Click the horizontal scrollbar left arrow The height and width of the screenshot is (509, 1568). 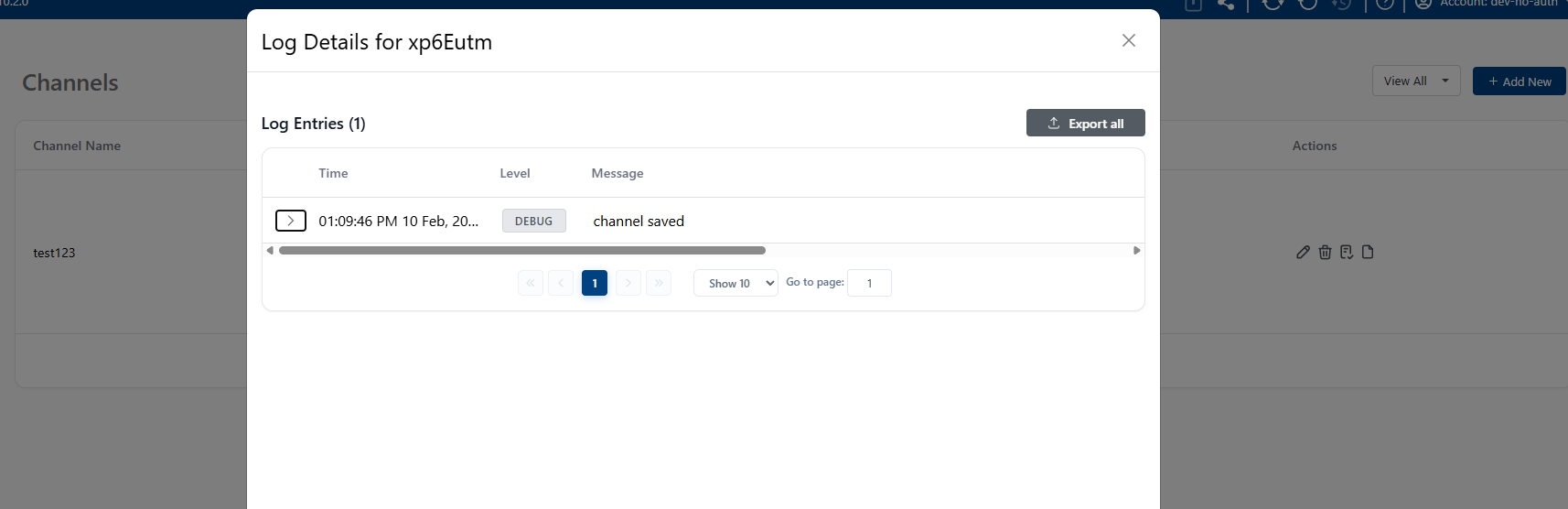(270, 250)
